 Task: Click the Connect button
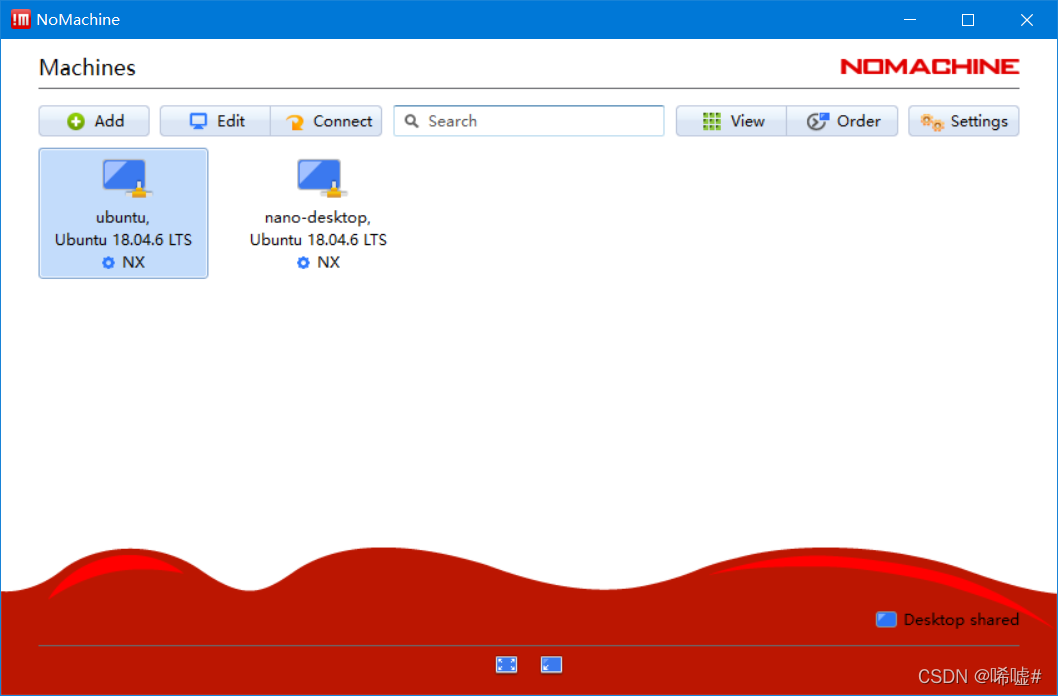coord(327,121)
